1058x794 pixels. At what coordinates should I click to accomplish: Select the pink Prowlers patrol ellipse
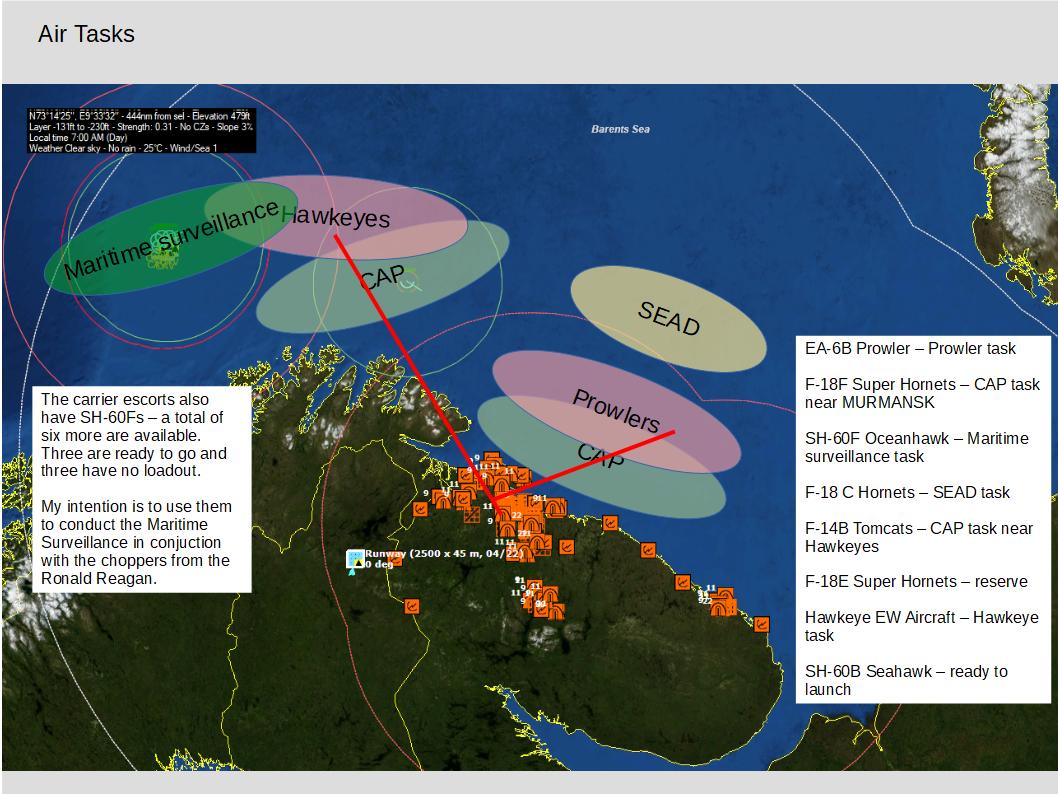(x=616, y=411)
